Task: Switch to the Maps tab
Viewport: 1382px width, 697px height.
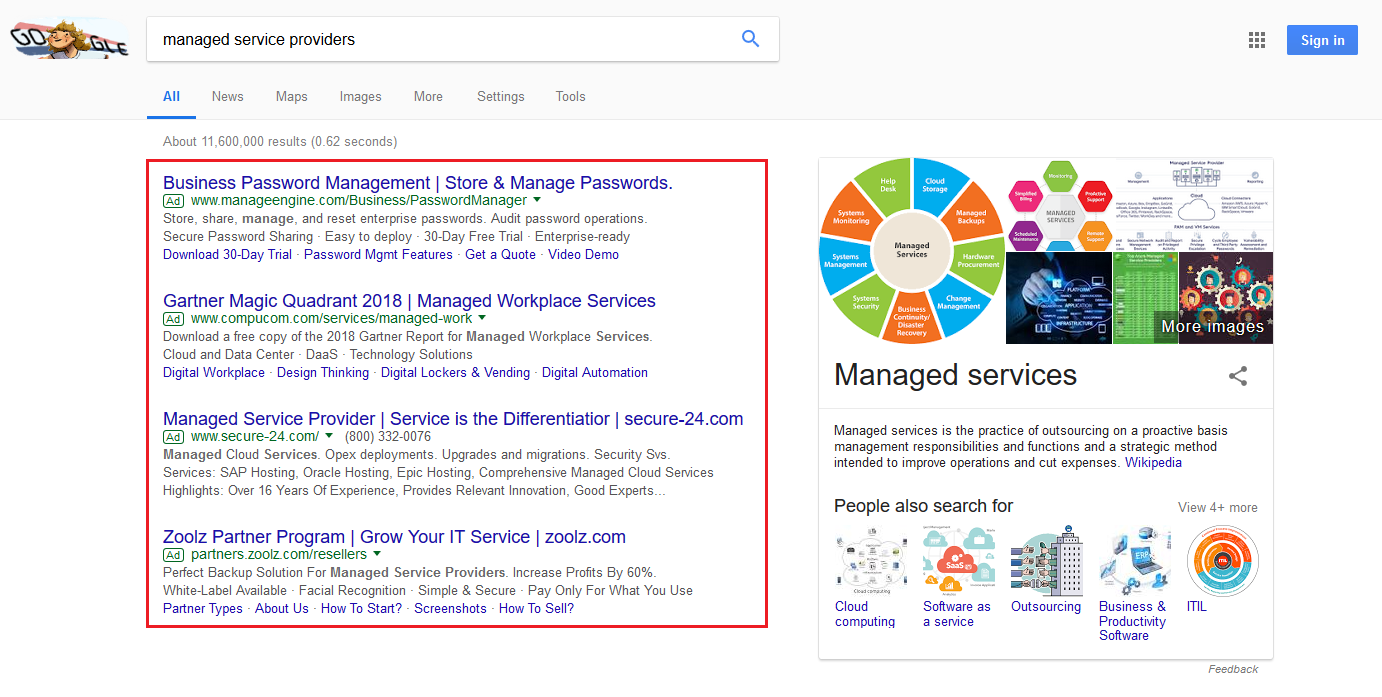Action: click(x=292, y=97)
